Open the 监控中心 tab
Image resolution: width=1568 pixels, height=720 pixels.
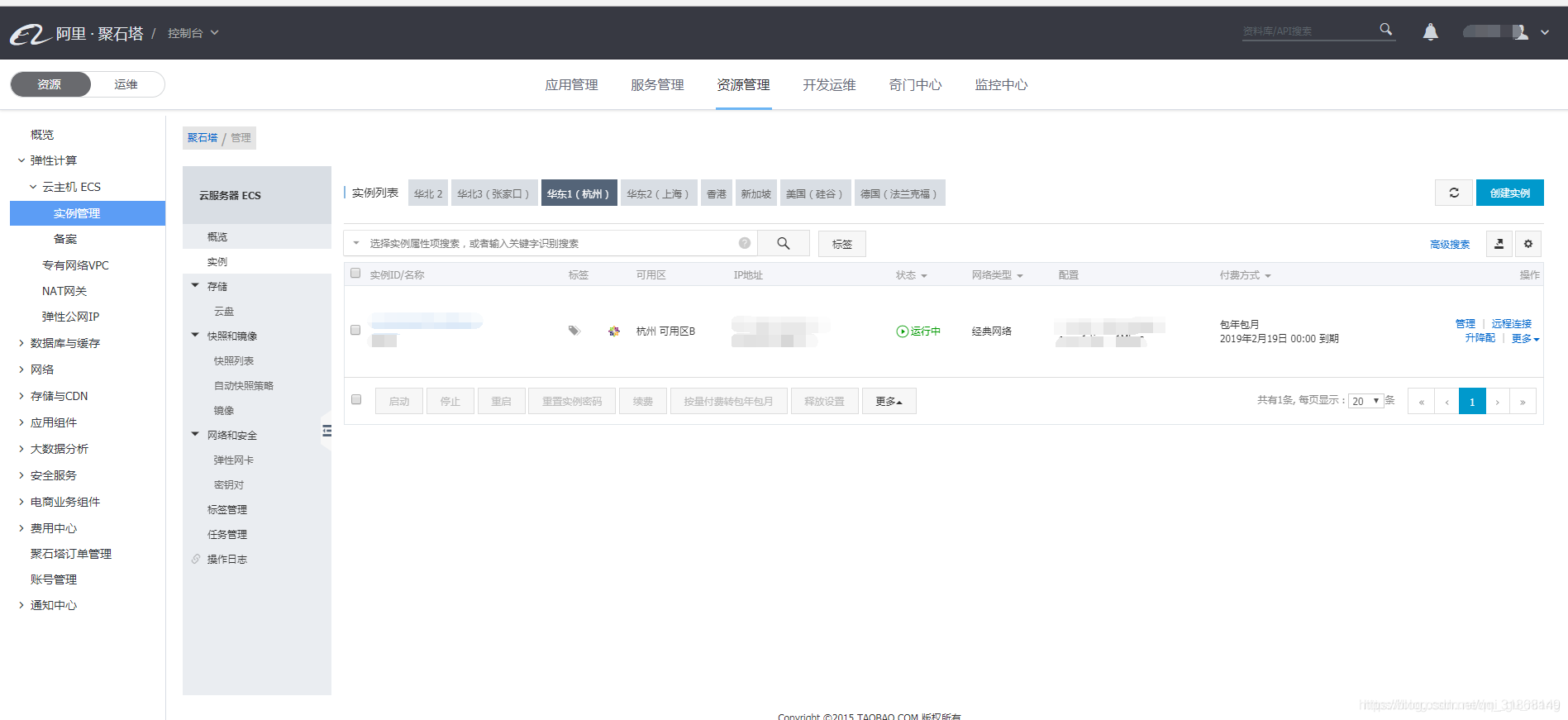pyautogui.click(x=1001, y=84)
